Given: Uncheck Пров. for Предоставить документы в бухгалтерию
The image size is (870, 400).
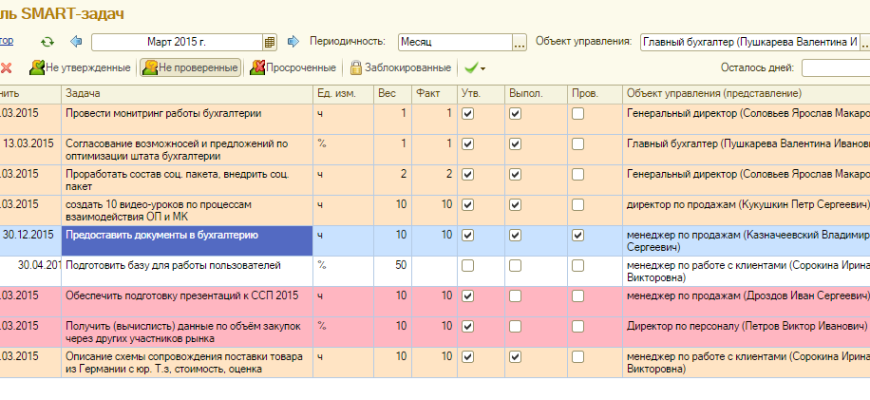Looking at the screenshot, I should 578,236.
